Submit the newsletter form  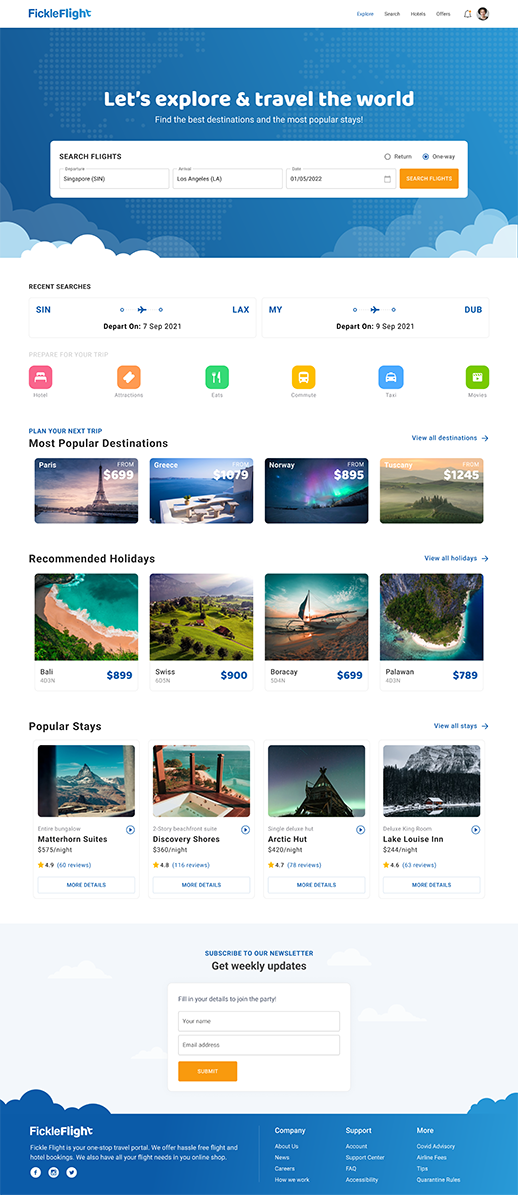[207, 1071]
